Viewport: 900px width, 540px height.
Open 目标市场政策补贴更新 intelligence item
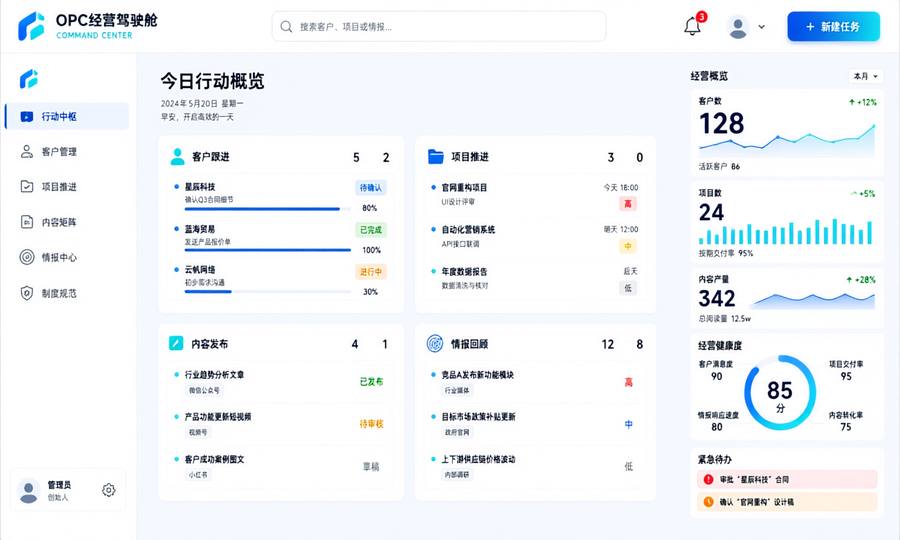537,424
